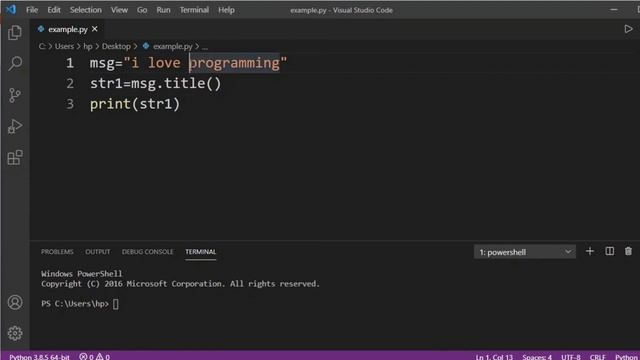This screenshot has width=640, height=360.
Task: Click Python language mode in status bar
Action: [627, 357]
